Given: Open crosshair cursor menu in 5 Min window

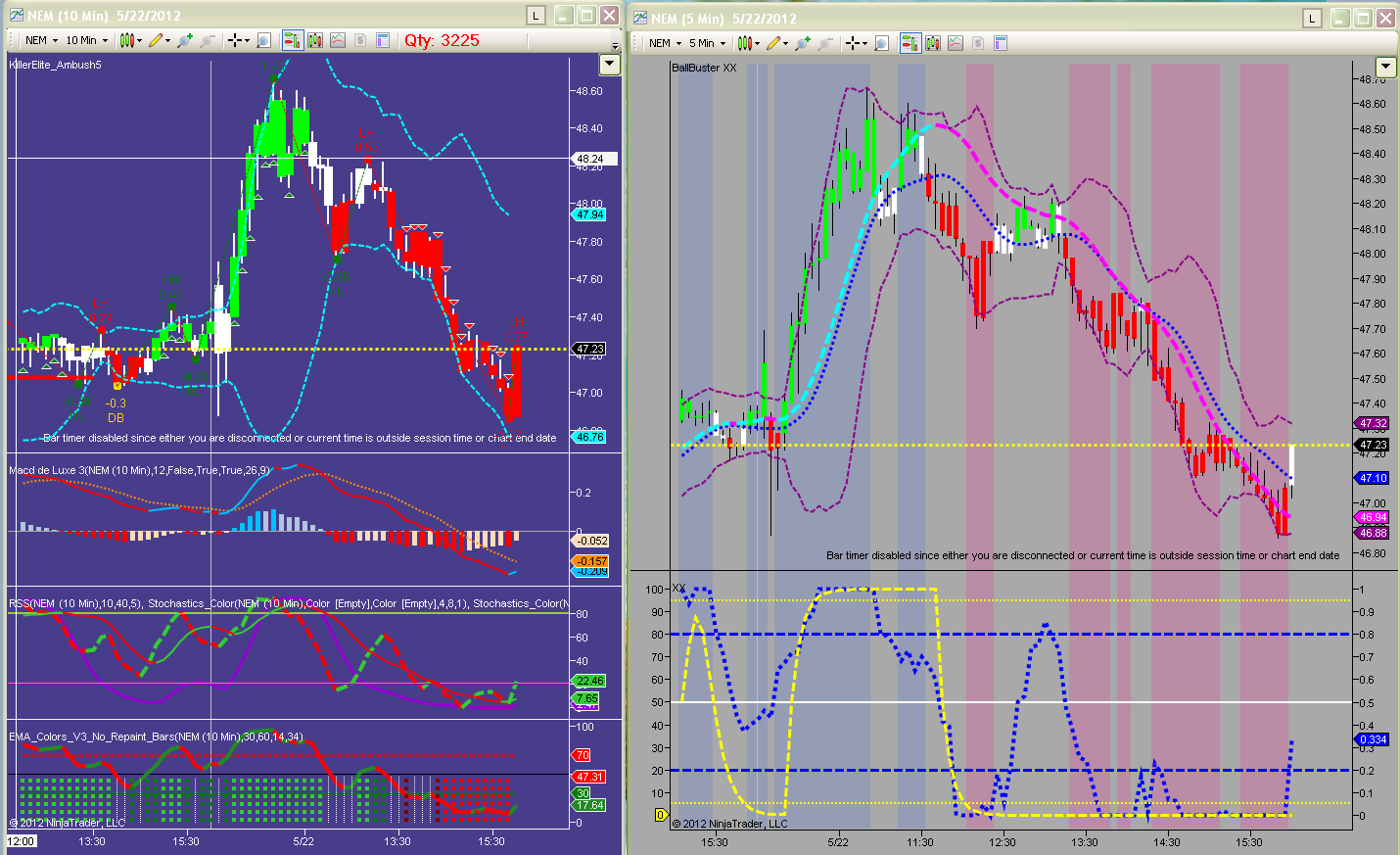Looking at the screenshot, I should (856, 43).
